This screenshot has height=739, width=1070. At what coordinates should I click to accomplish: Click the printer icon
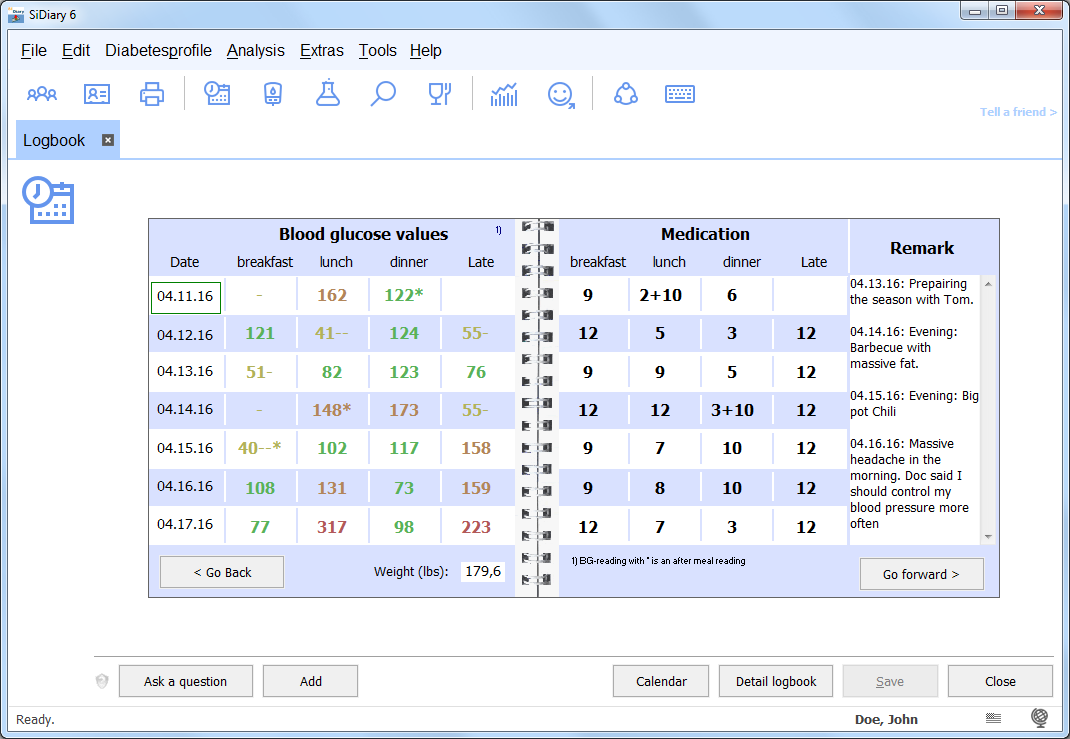coord(151,94)
